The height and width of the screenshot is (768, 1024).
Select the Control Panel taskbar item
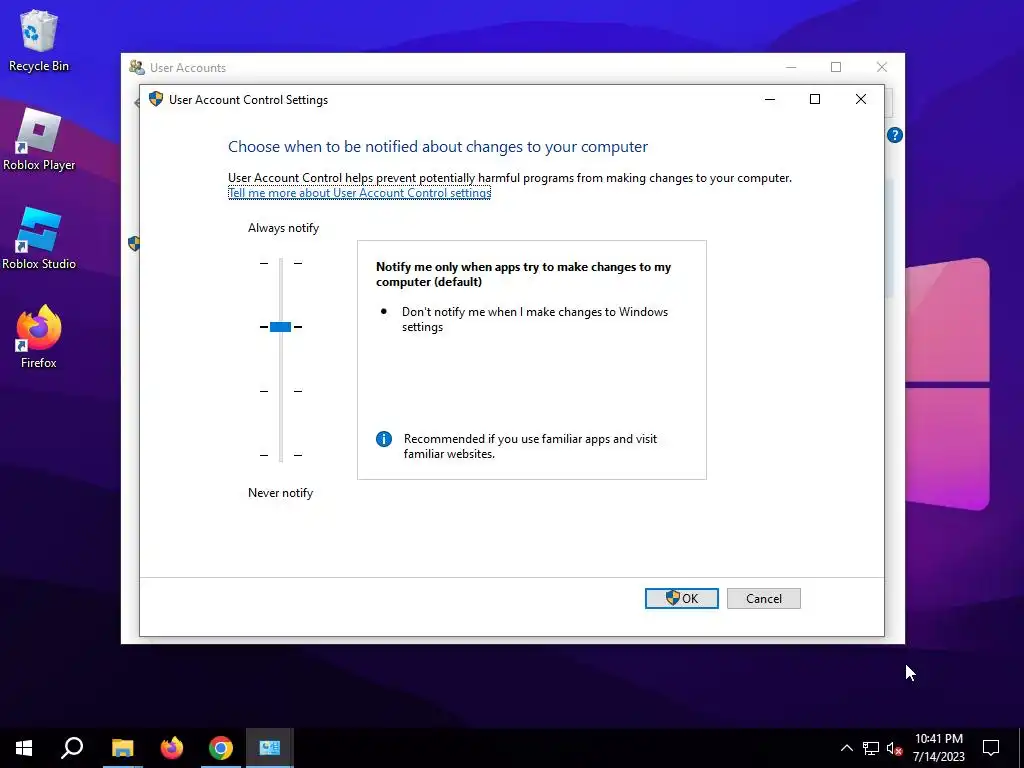tap(270, 748)
